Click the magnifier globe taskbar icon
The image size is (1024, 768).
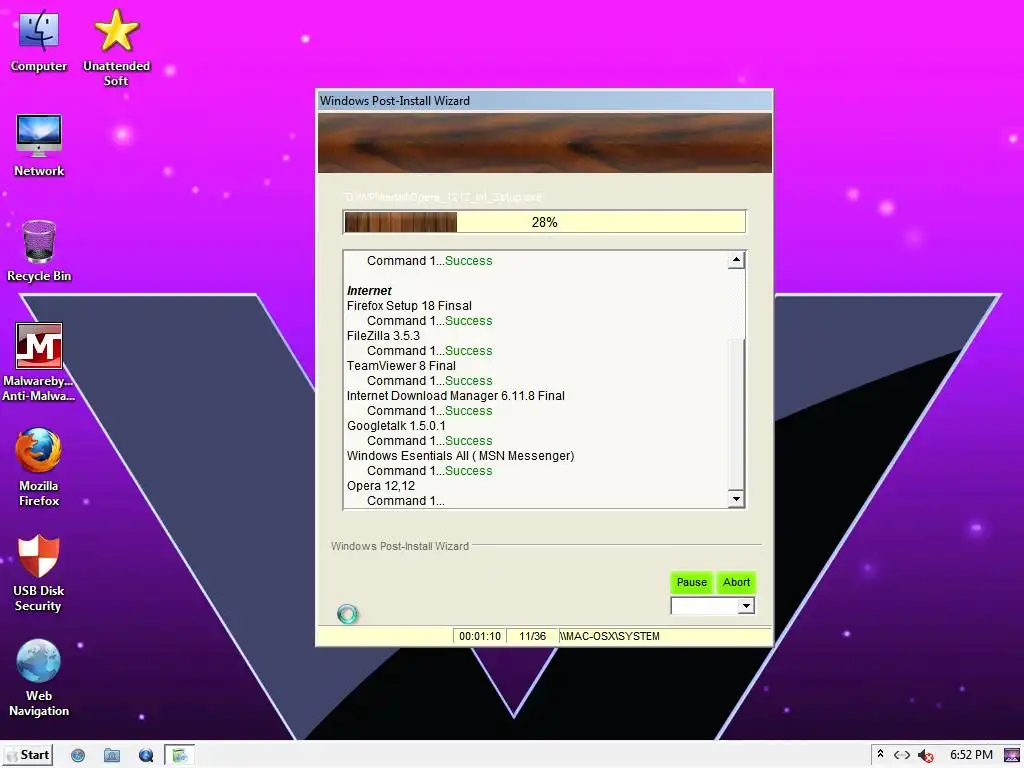tap(146, 756)
